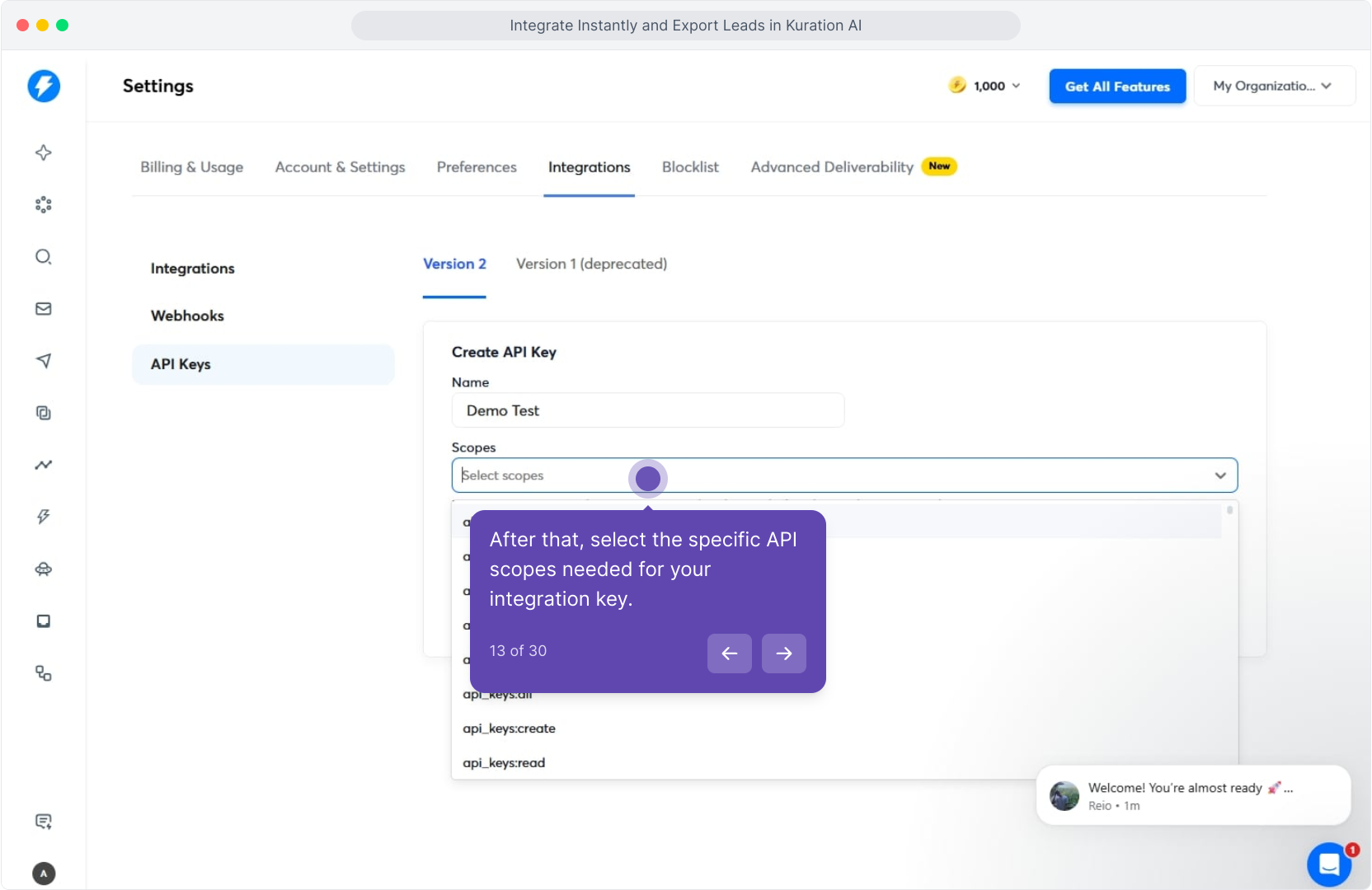Open the feedback chat sidebar icon
The image size is (1372, 890).
coord(44,822)
